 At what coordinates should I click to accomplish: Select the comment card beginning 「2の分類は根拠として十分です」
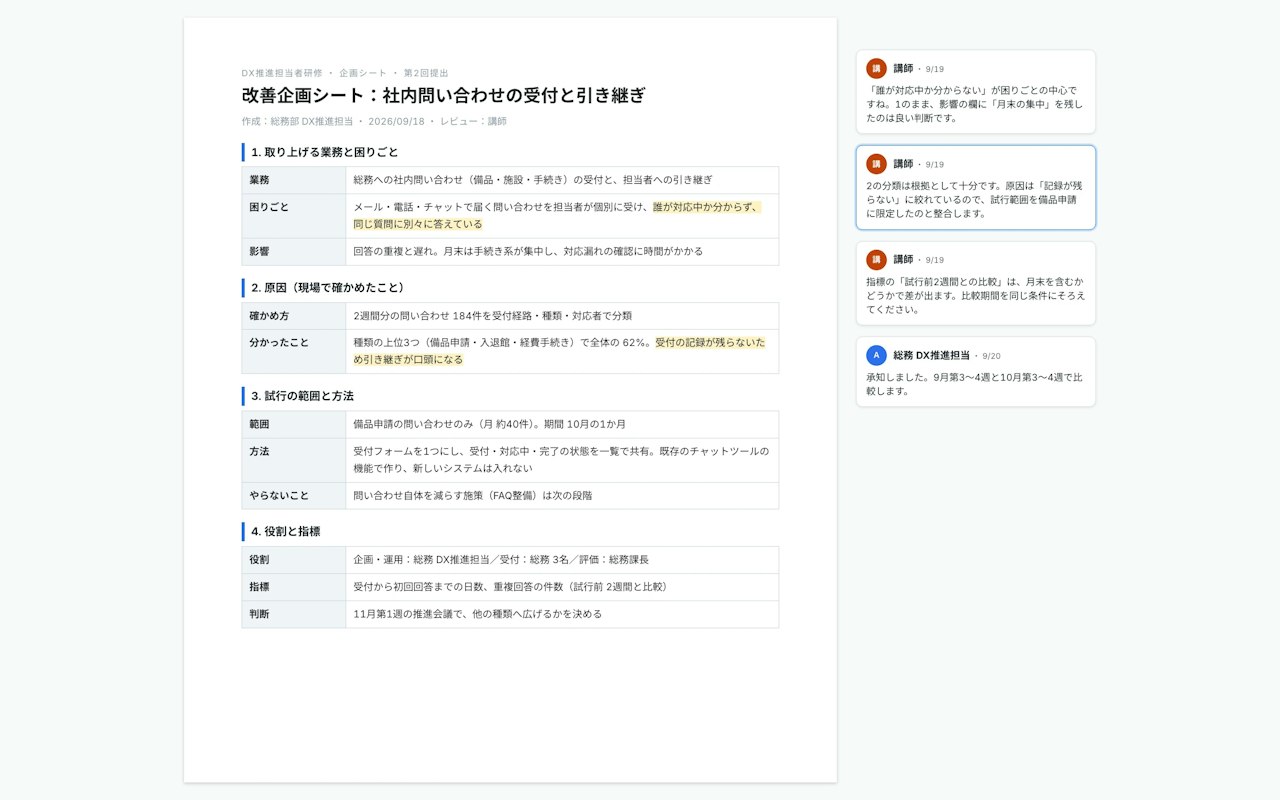pyautogui.click(x=976, y=188)
